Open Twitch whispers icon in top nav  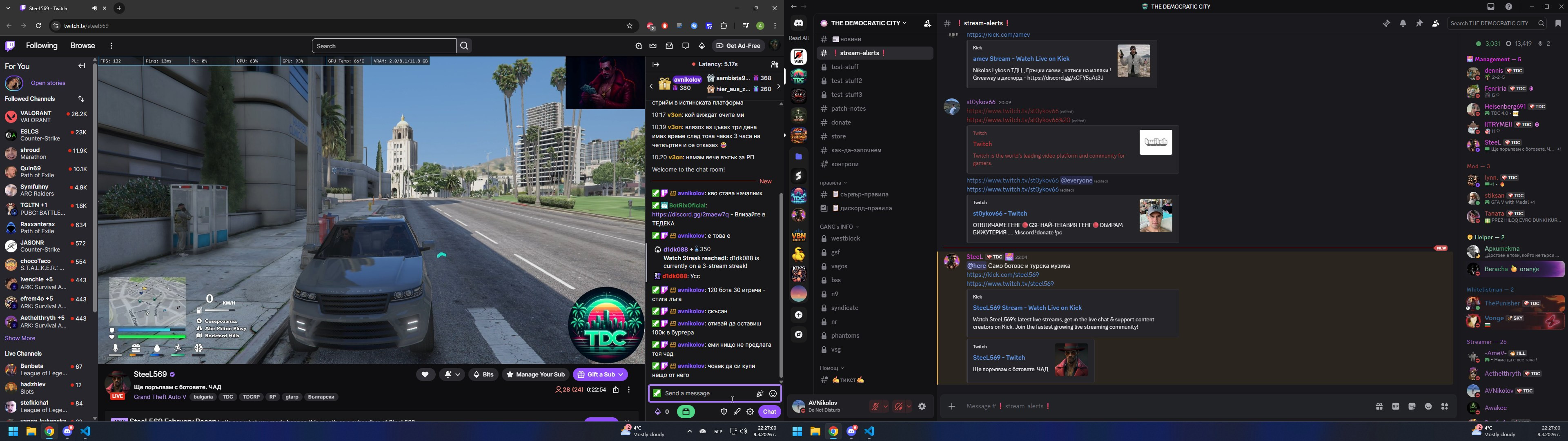(x=686, y=46)
